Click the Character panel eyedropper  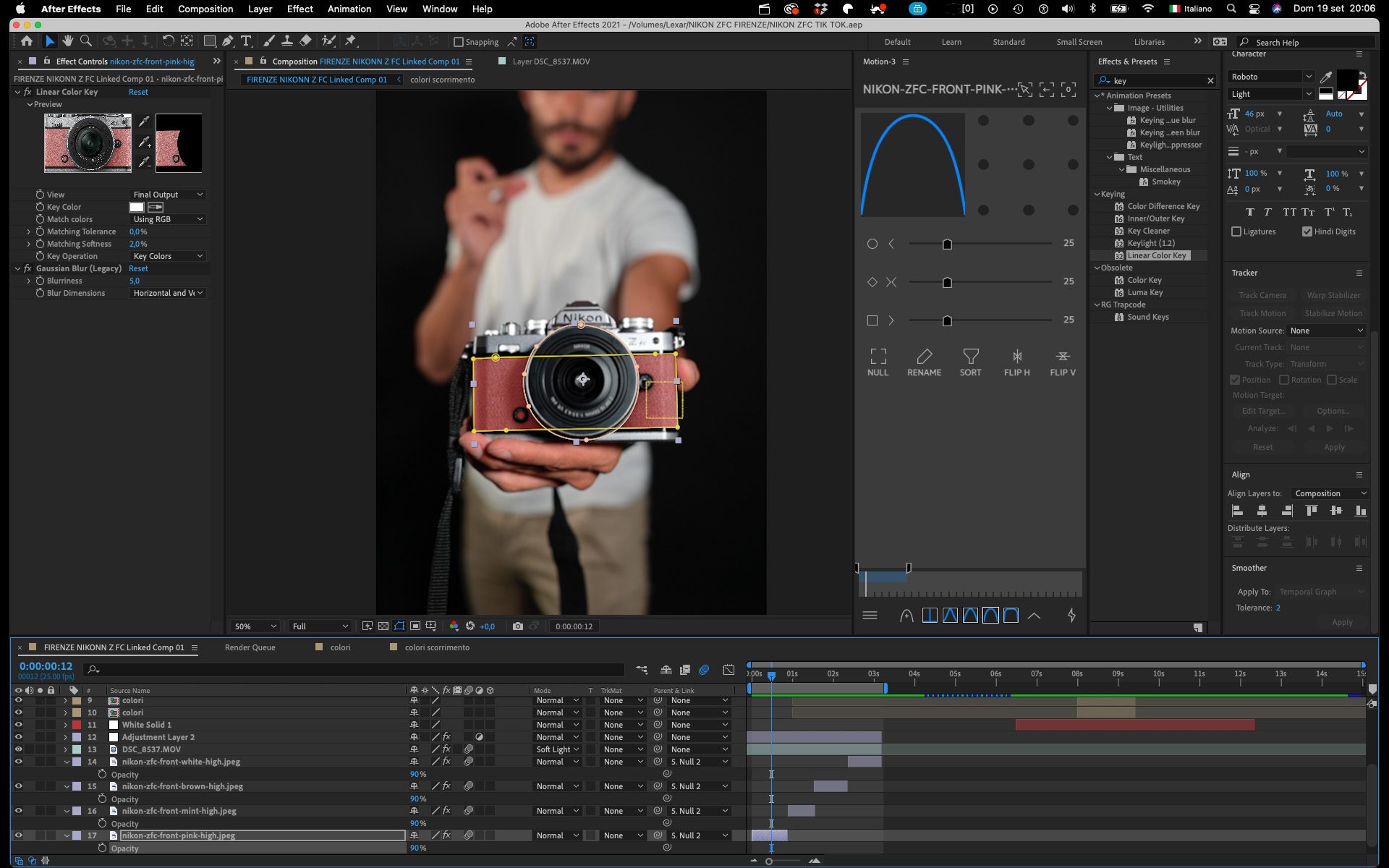(1325, 77)
